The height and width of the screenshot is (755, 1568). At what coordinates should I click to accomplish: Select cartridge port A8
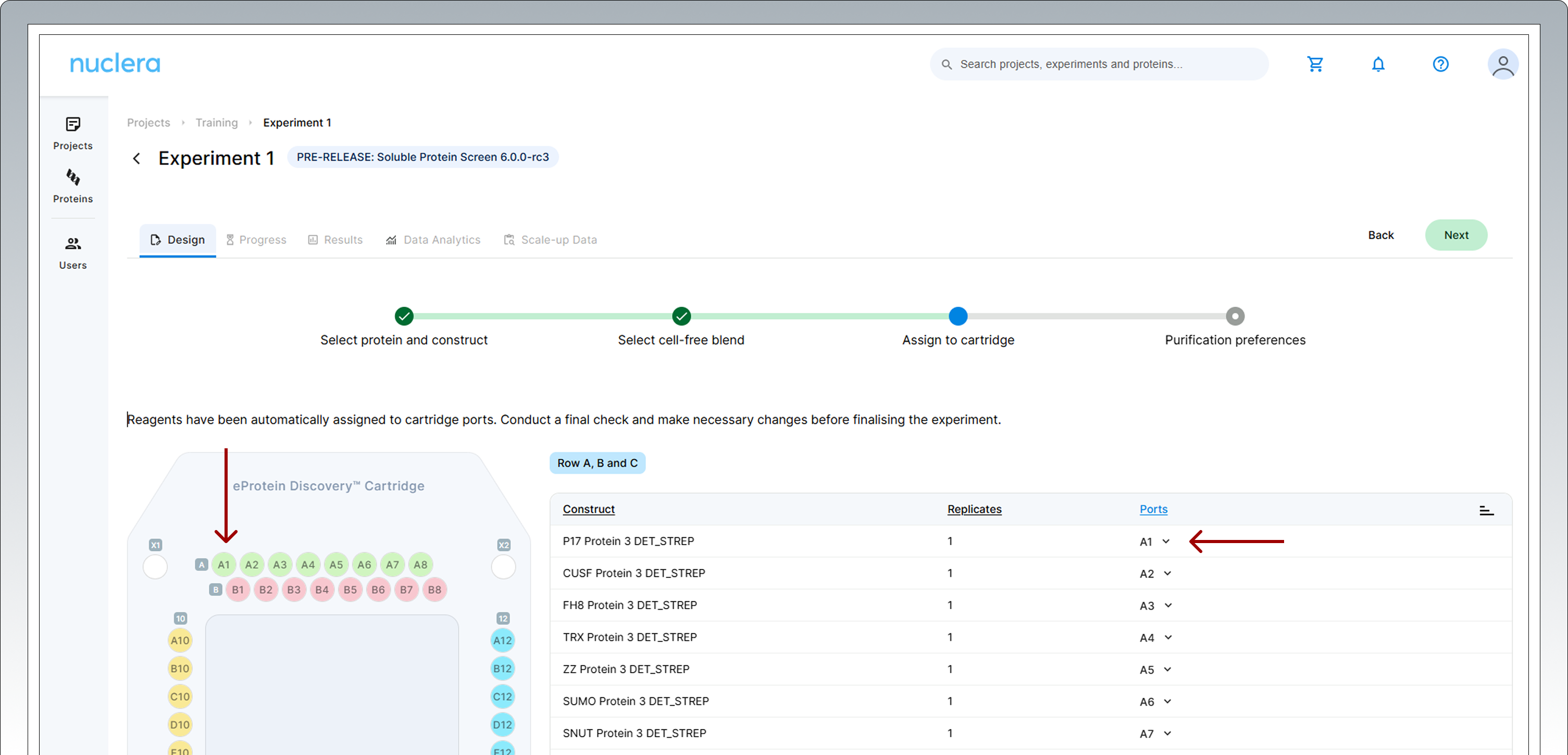pyautogui.click(x=420, y=564)
